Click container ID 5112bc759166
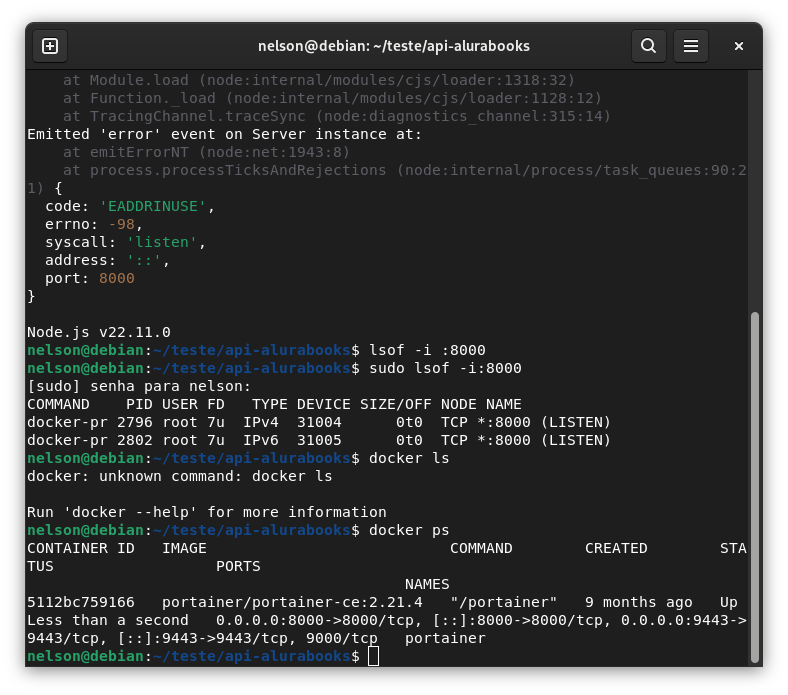Viewport: 788px width, 695px height. click(81, 602)
